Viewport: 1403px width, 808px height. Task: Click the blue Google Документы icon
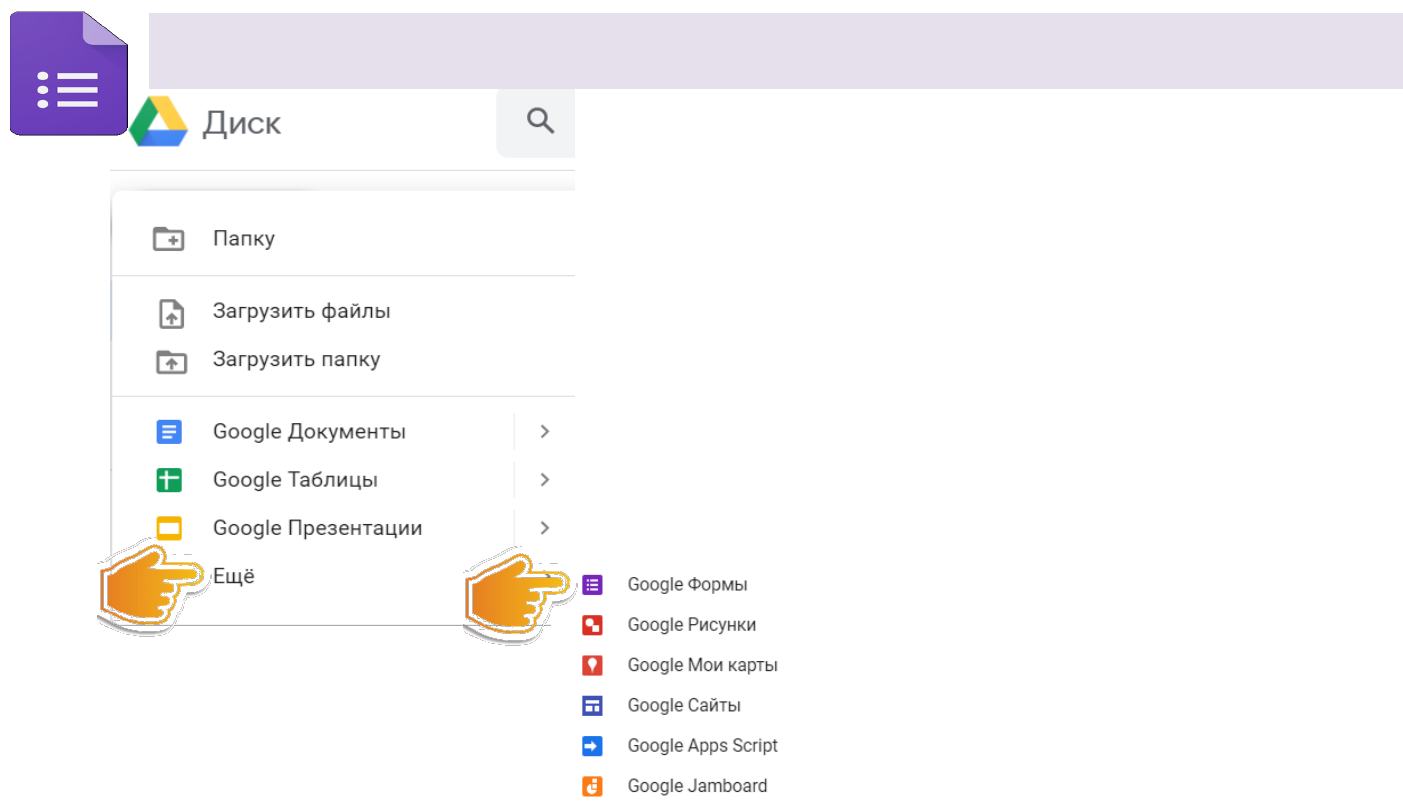(x=169, y=432)
